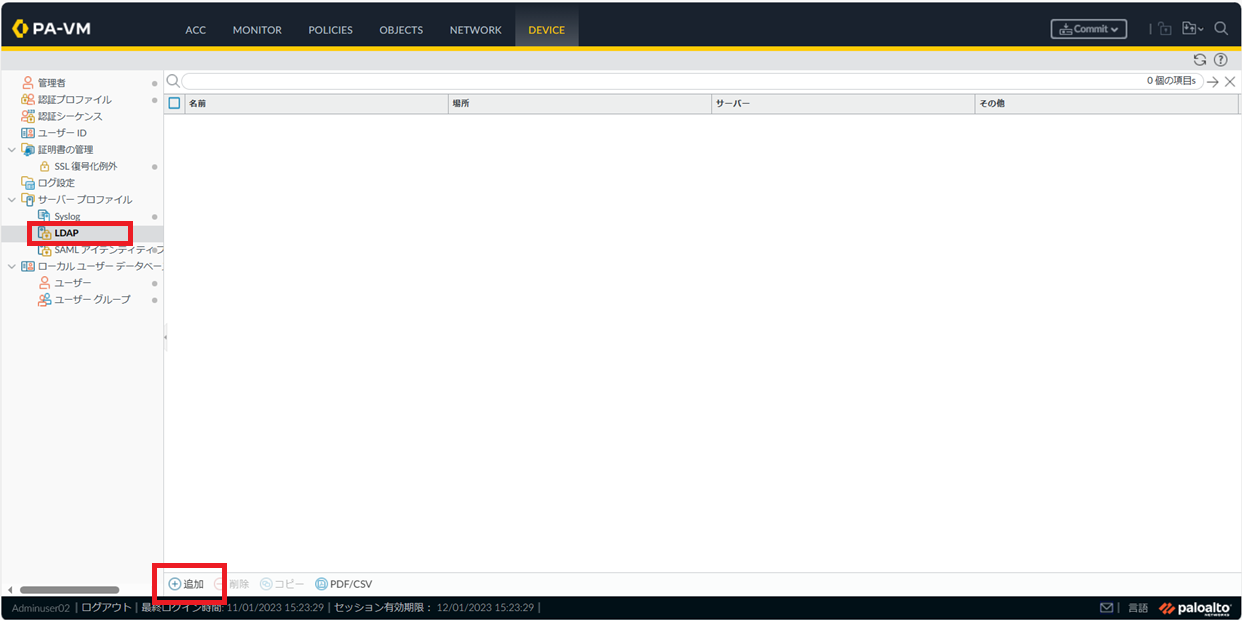Export list via PDF/CSV
1242x620 pixels.
click(x=343, y=584)
